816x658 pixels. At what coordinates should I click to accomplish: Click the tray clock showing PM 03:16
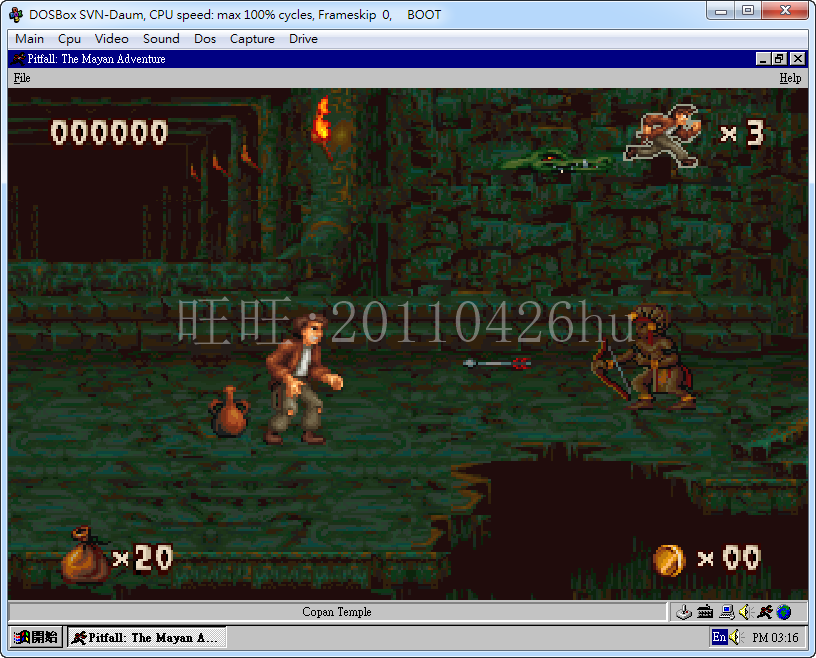(775, 637)
